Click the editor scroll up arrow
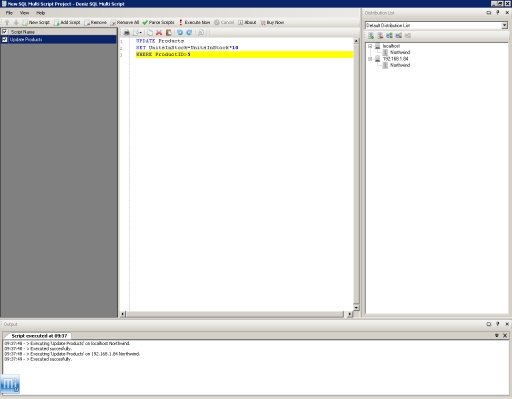 pos(356,41)
